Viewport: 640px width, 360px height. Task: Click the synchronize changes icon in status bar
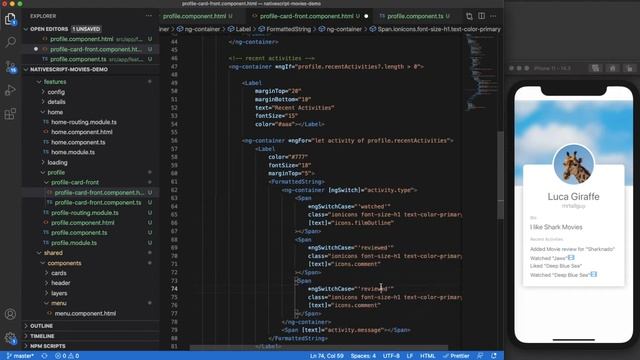click(44, 356)
